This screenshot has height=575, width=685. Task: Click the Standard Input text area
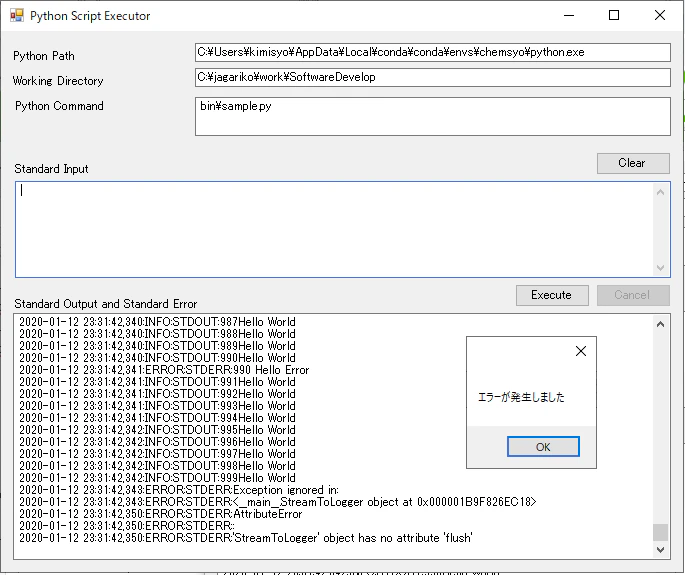click(334, 229)
